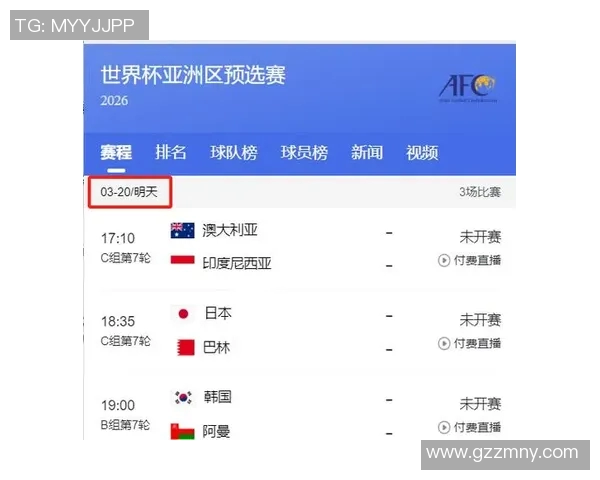
Task: Switch to the 视频 video tab
Action: [422, 152]
